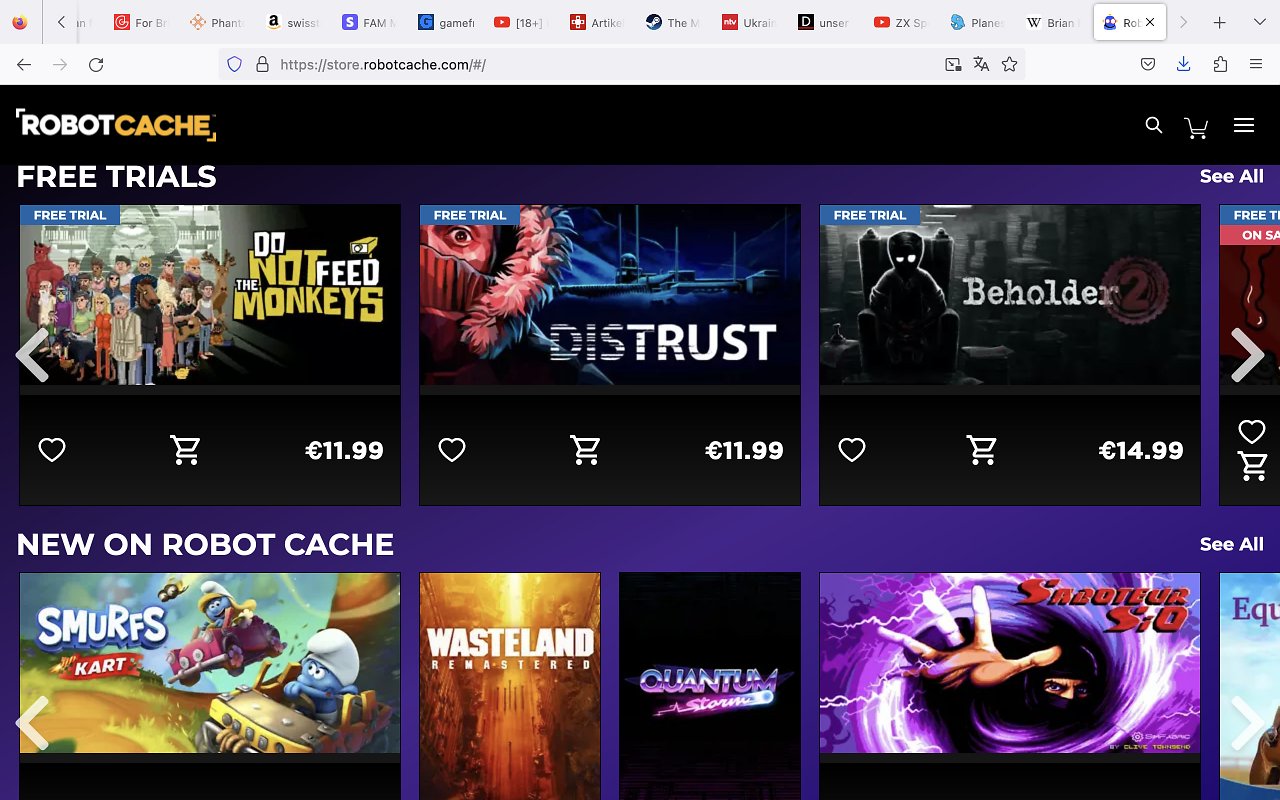Bookmark this page with star
The image size is (1280, 800).
pos(1009,64)
